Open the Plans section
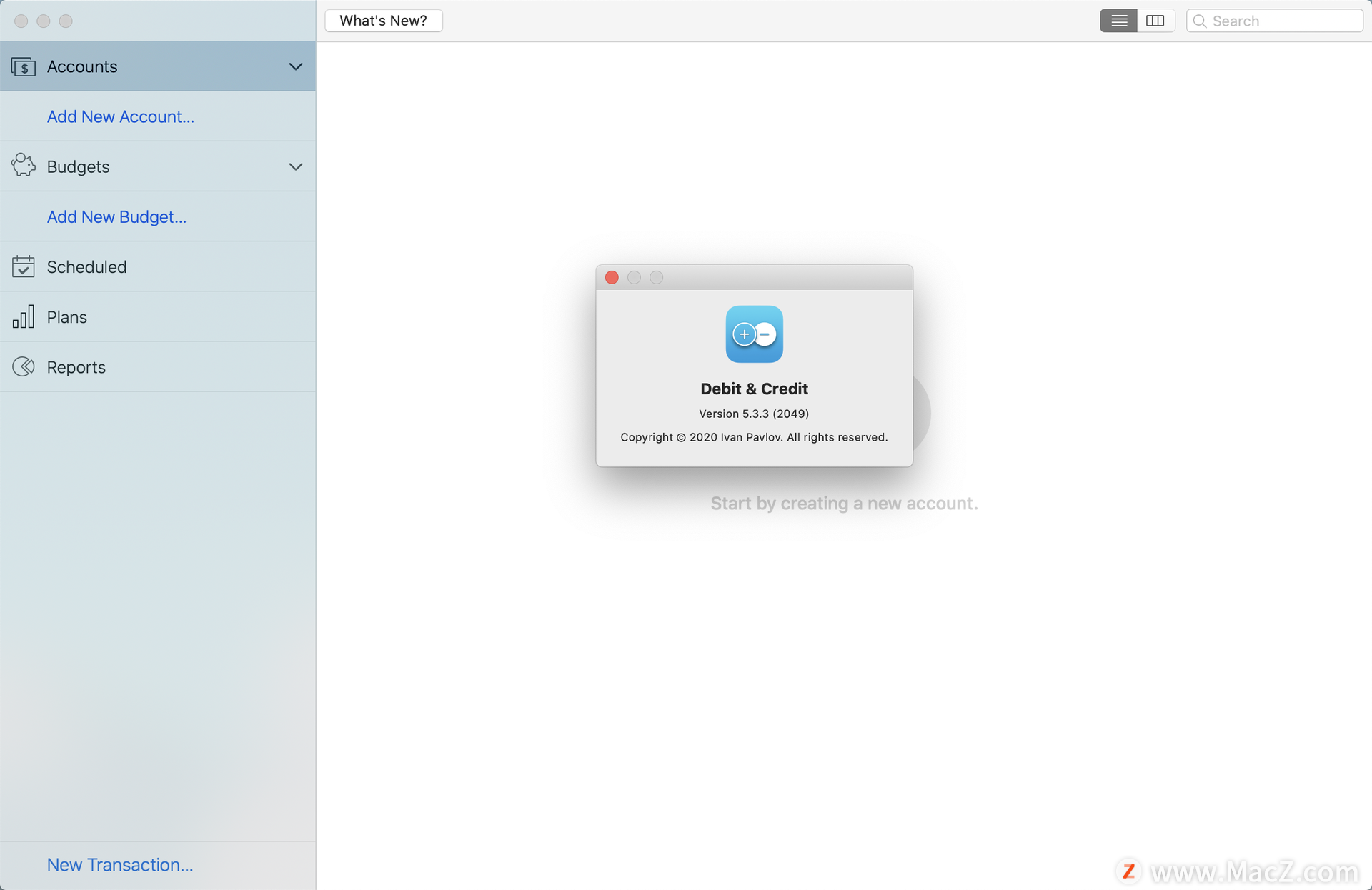This screenshot has height=890, width=1372. (158, 316)
